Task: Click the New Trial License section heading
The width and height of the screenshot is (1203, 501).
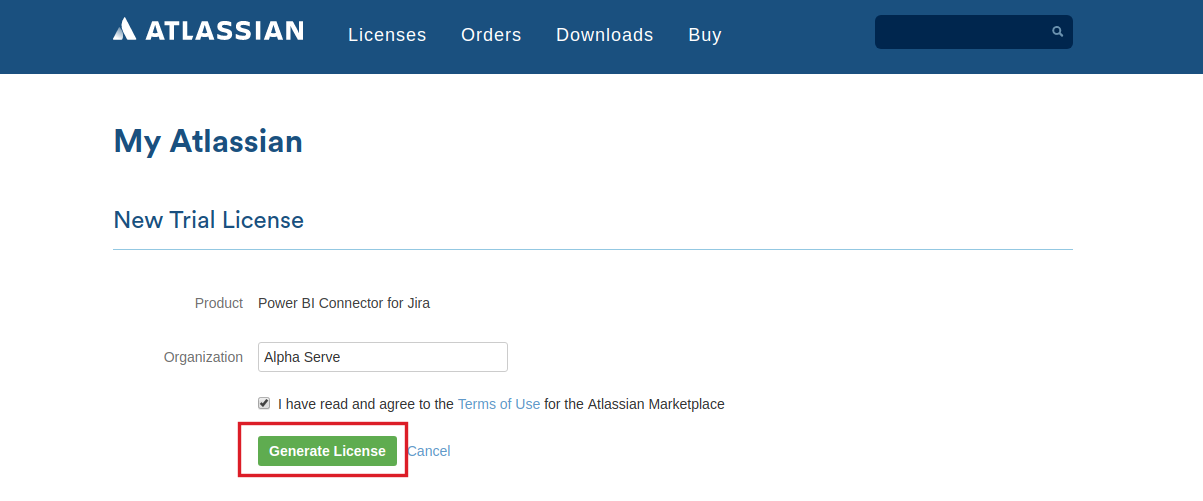Action: coord(209,219)
